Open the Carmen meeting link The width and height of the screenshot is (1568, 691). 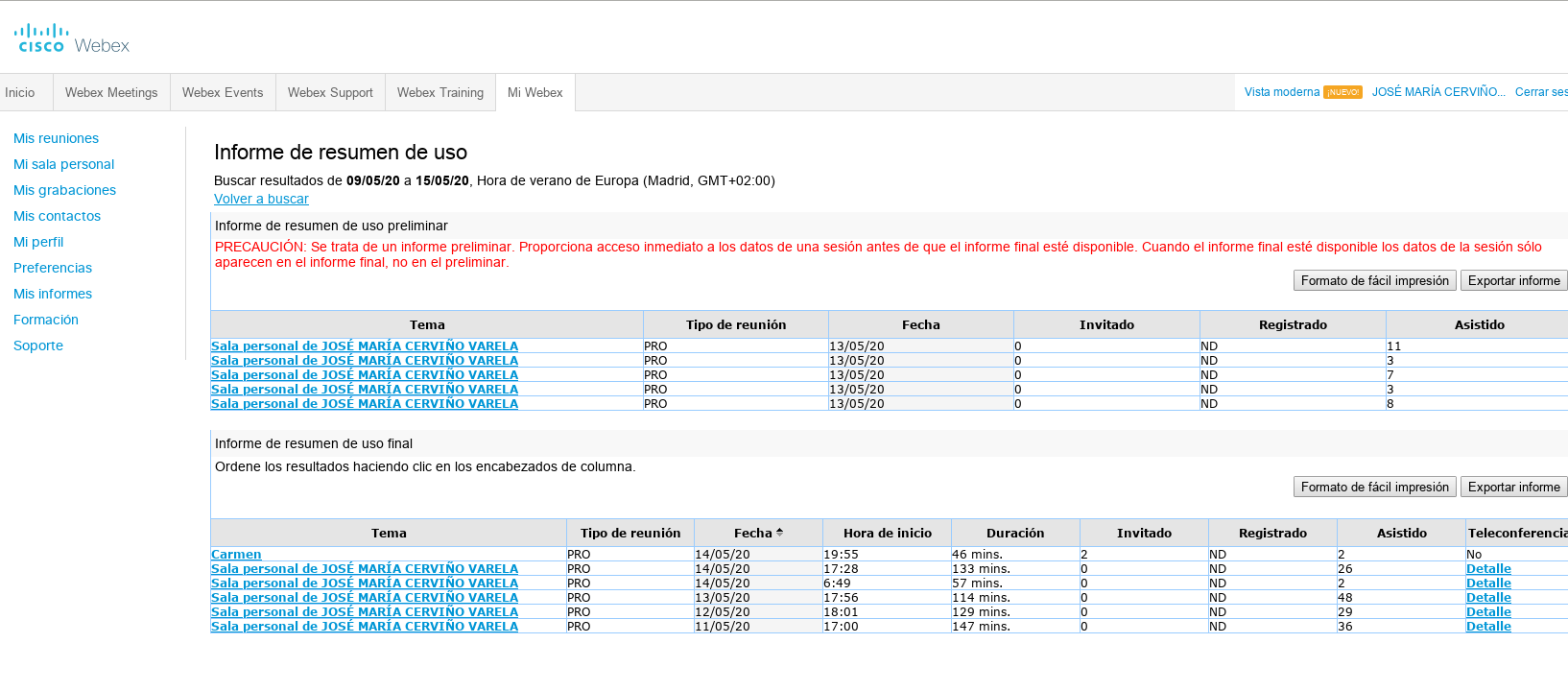pyautogui.click(x=236, y=555)
